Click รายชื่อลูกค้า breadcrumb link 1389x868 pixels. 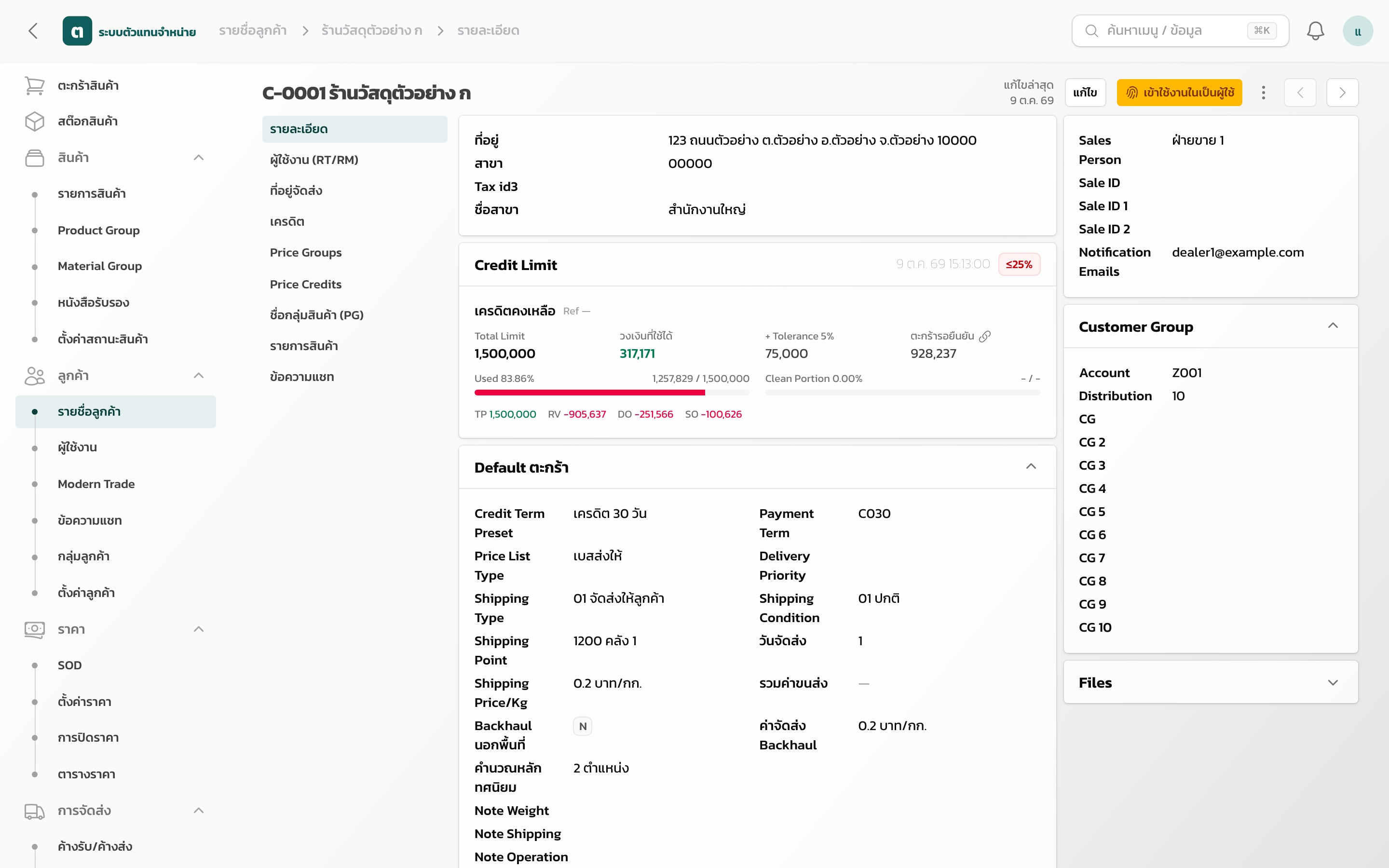(253, 31)
